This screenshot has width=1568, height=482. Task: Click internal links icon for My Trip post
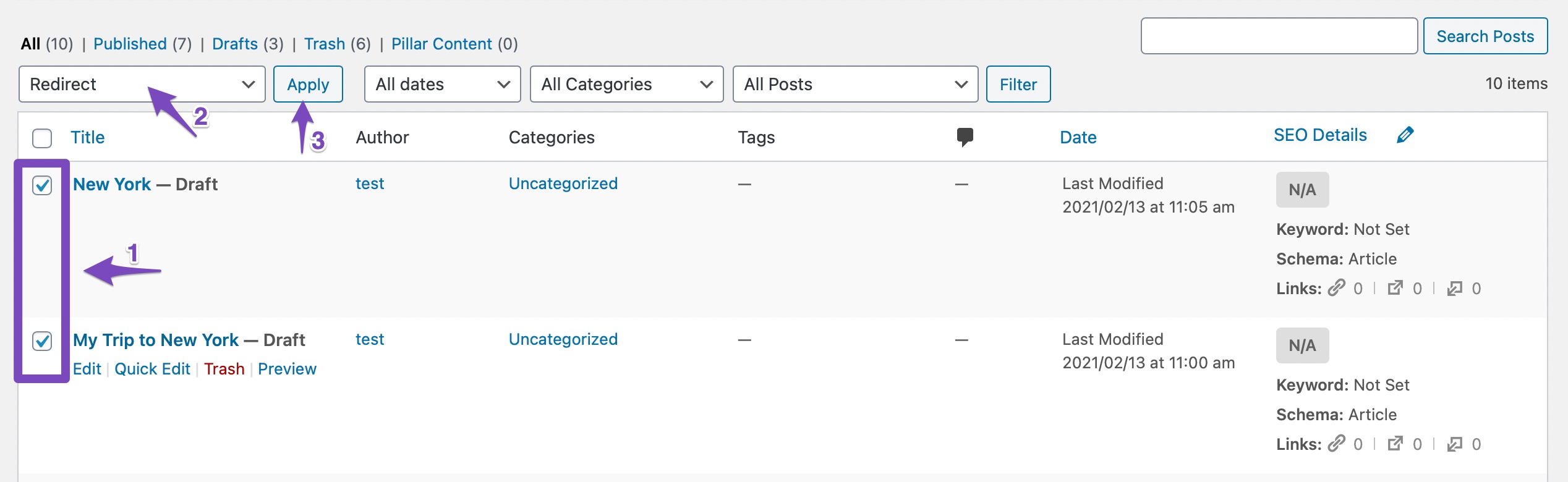tap(1337, 444)
